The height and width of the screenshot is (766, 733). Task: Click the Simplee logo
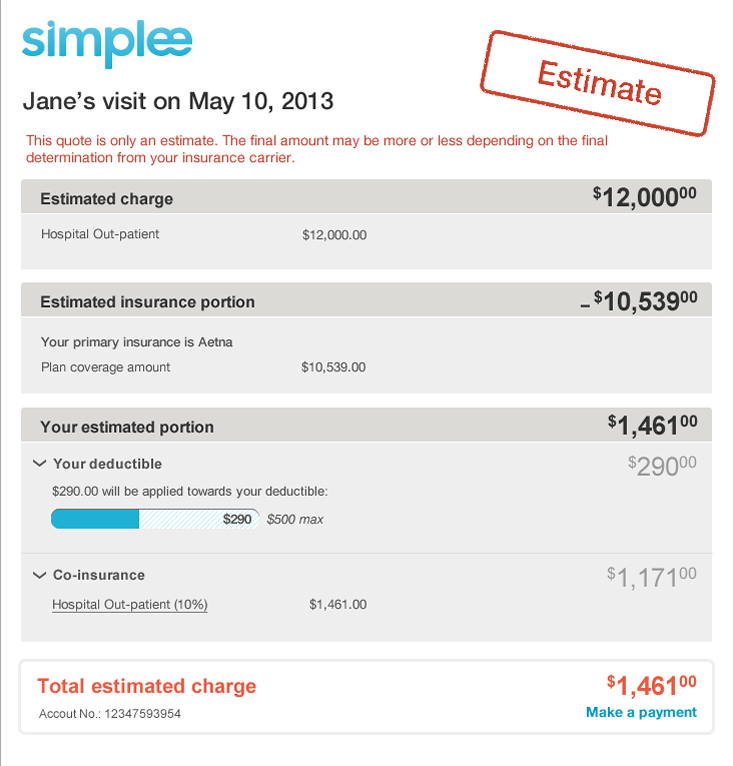click(107, 44)
